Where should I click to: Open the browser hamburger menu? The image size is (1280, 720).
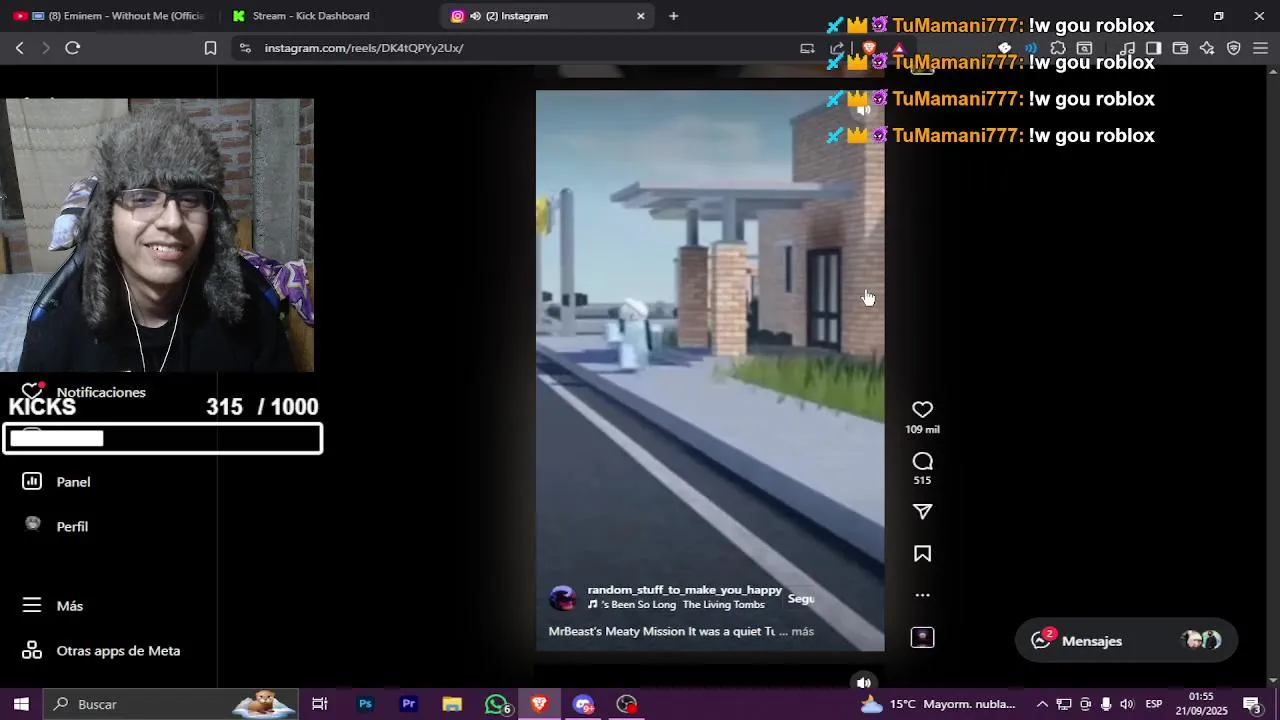1260,48
